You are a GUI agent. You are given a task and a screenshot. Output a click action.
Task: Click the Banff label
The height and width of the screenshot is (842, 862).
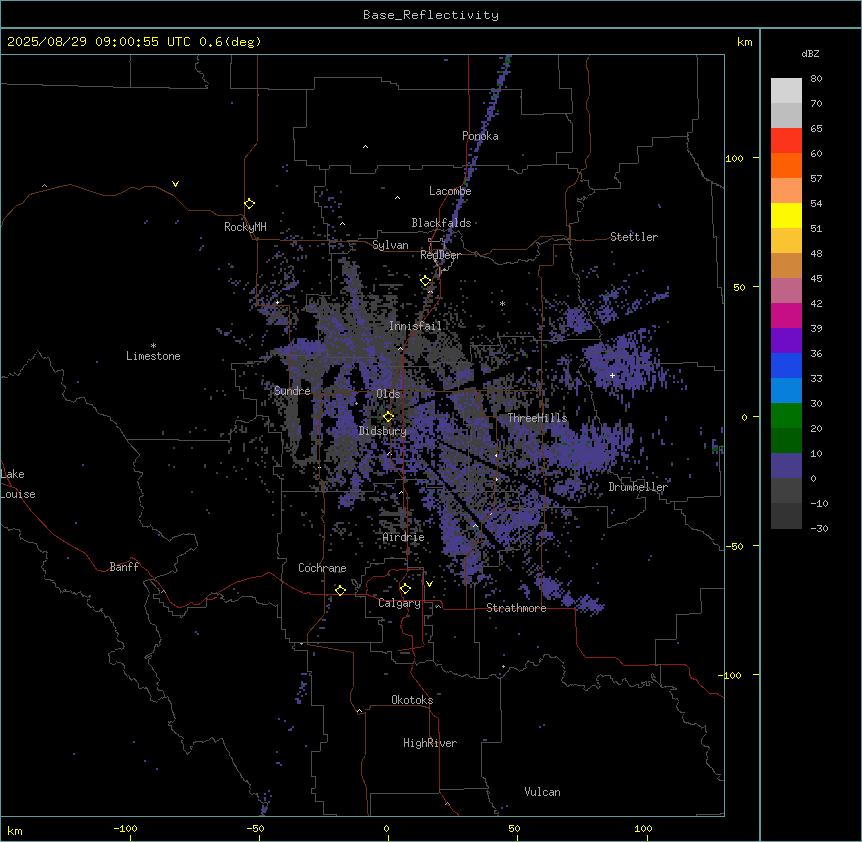pyautogui.click(x=124, y=567)
